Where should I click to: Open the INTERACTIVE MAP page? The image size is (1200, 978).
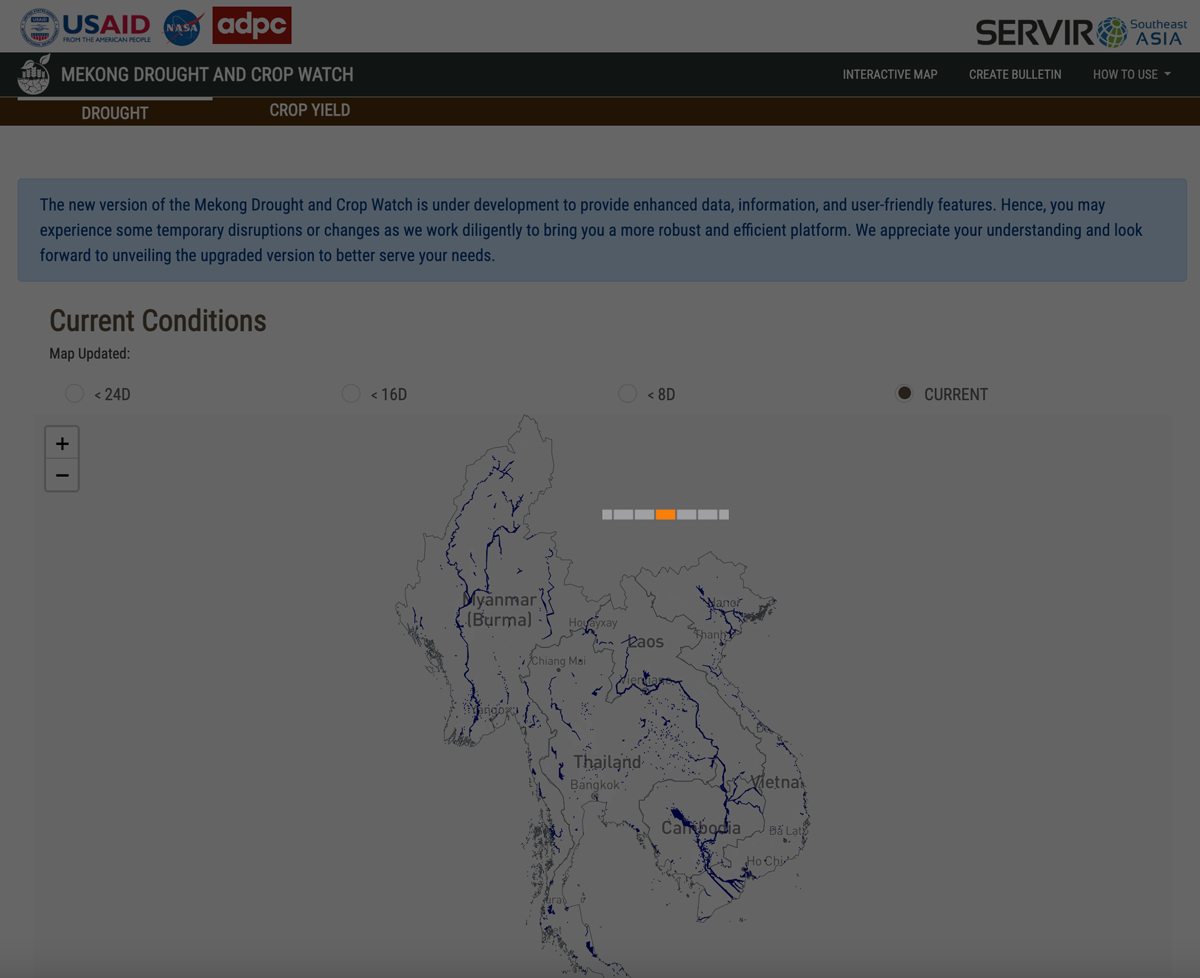[x=890, y=74]
